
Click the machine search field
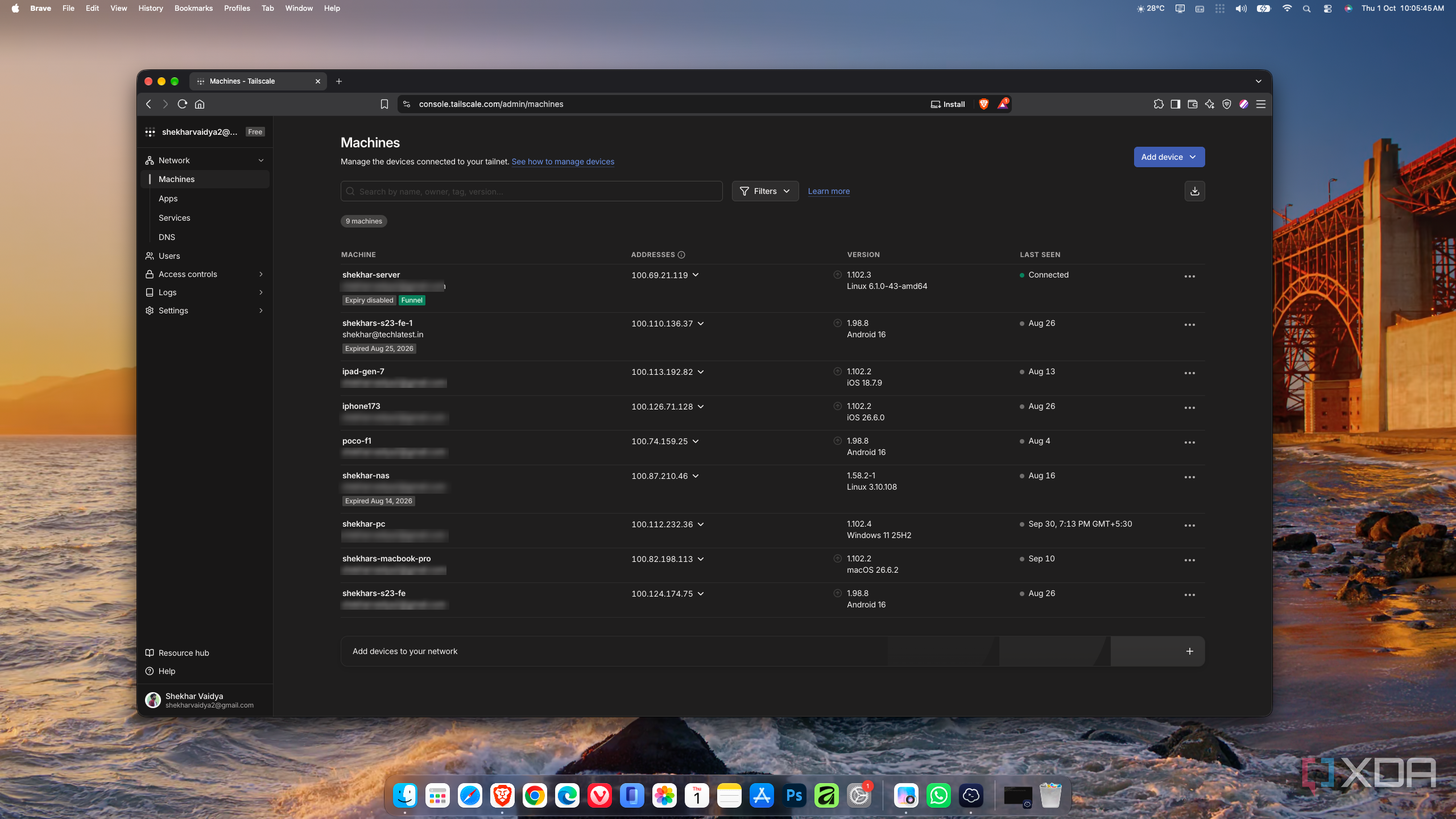531,191
